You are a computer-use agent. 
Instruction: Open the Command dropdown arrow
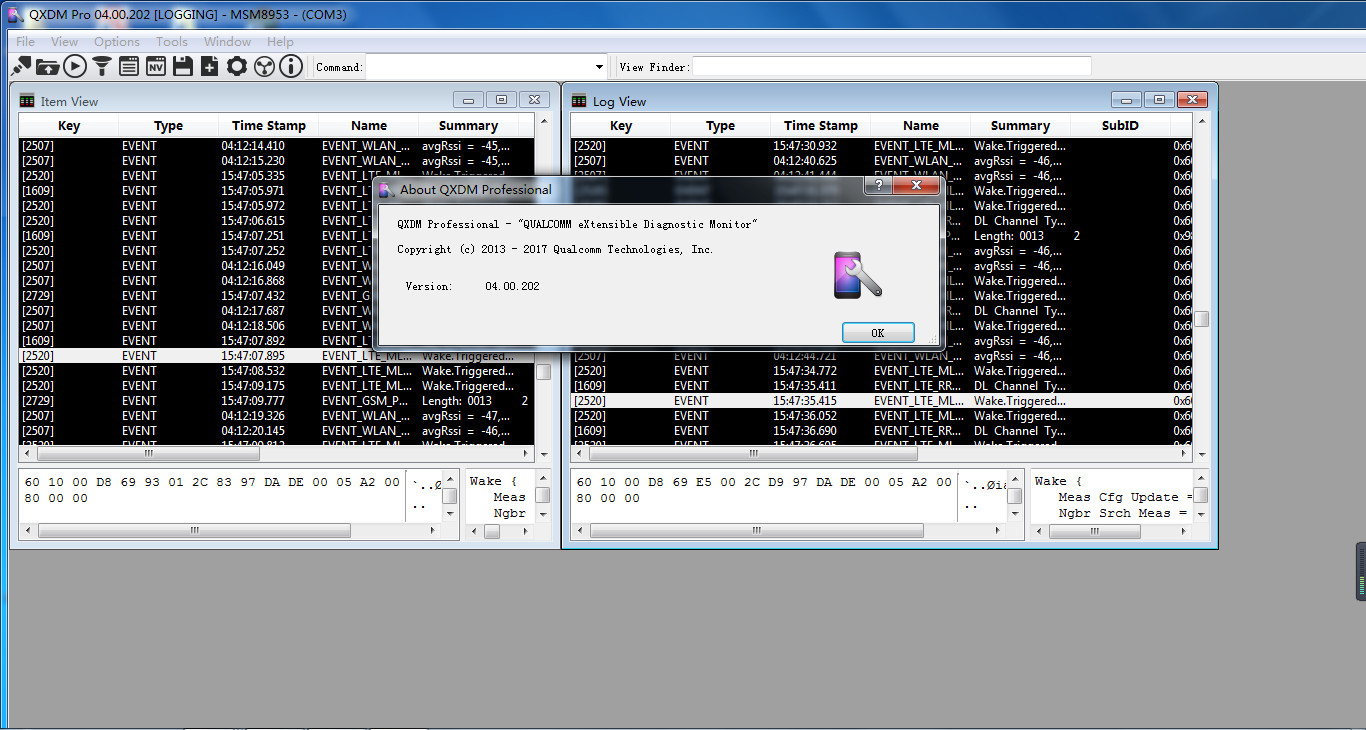(598, 66)
